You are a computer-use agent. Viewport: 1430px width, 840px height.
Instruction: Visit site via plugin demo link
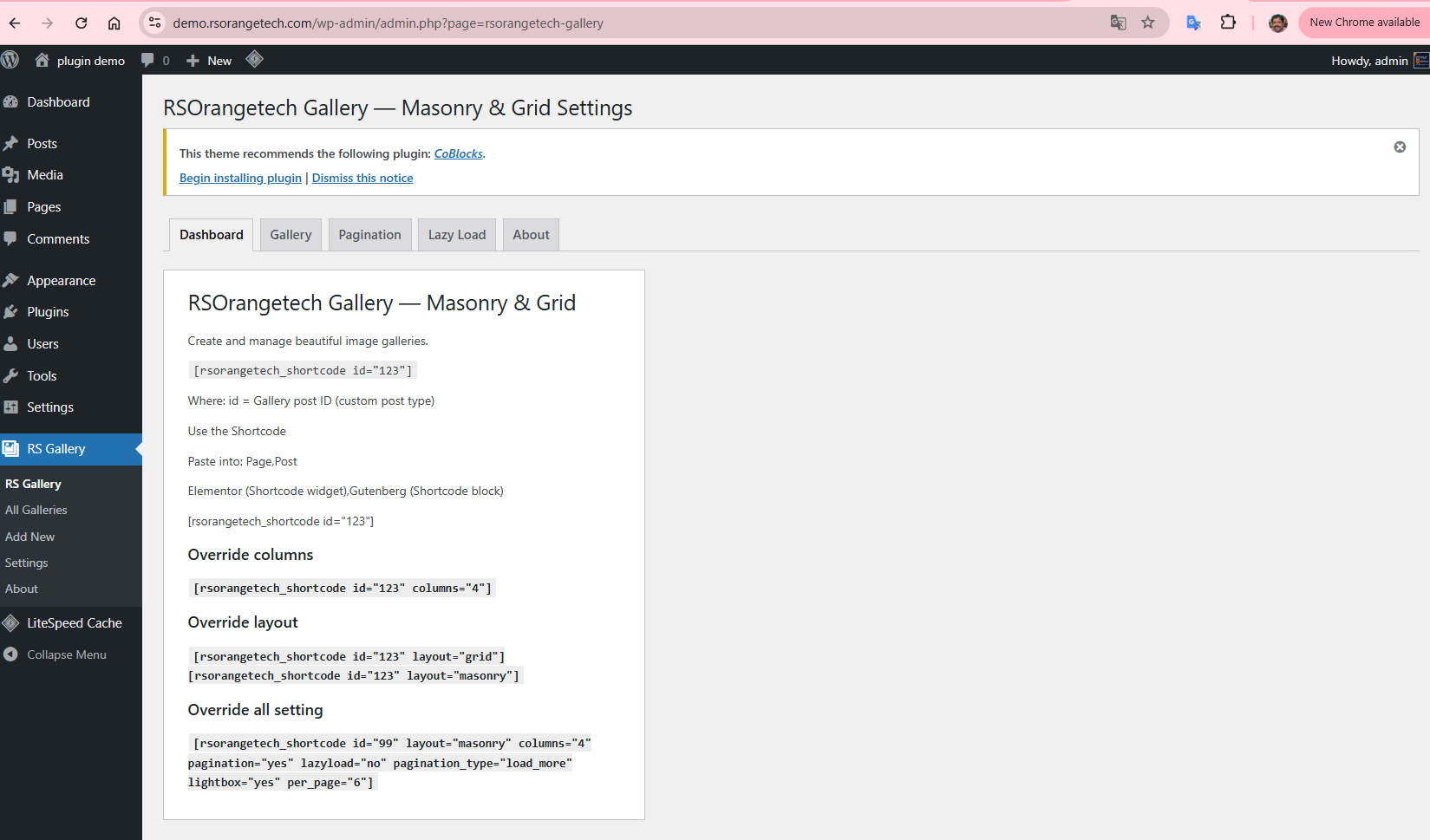tap(80, 61)
